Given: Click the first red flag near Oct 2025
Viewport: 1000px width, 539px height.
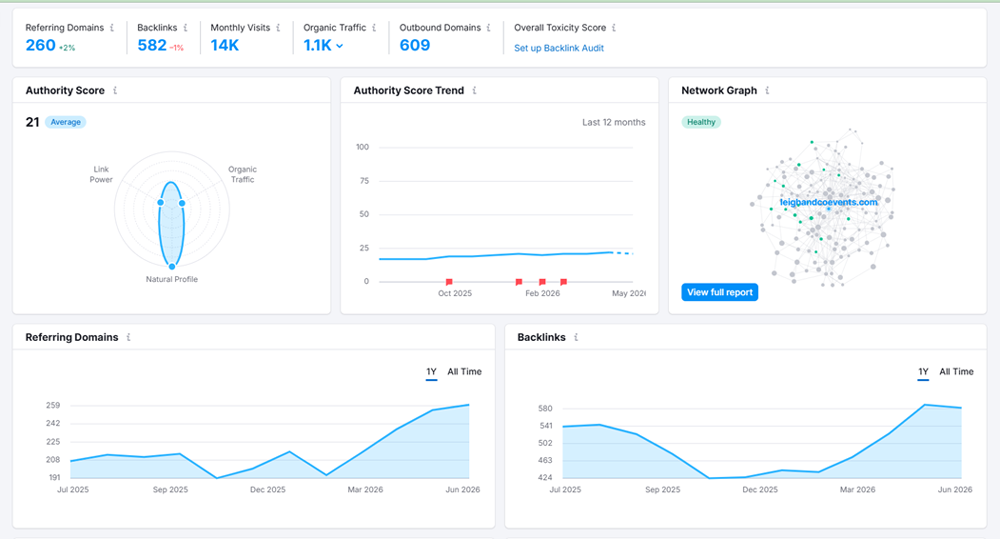Looking at the screenshot, I should pos(449,281).
